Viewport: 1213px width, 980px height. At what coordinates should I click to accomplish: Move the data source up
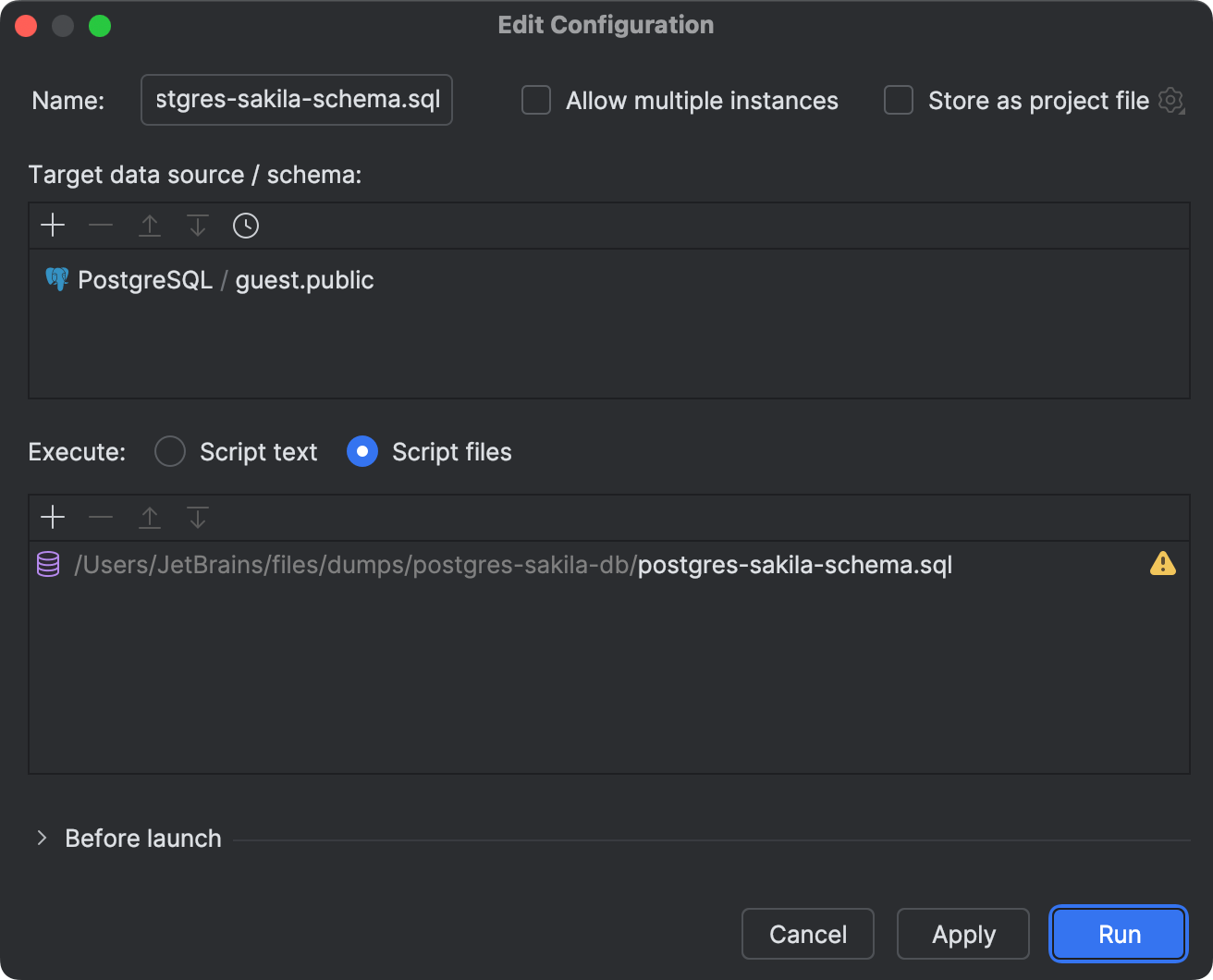(x=150, y=225)
